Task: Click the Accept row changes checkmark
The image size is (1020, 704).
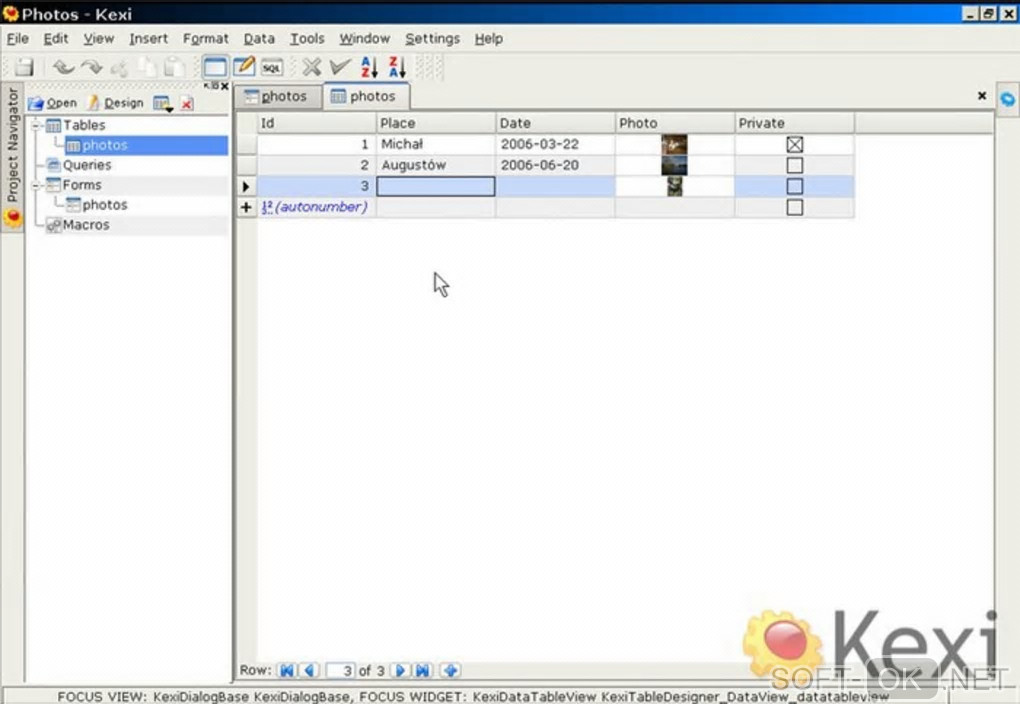Action: [x=340, y=66]
